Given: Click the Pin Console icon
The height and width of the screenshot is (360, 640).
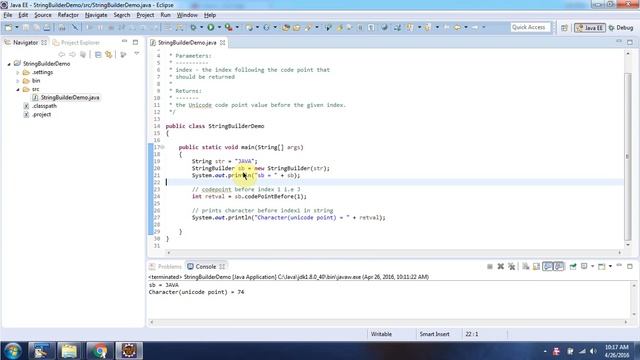Looking at the screenshot, I should (573, 267).
